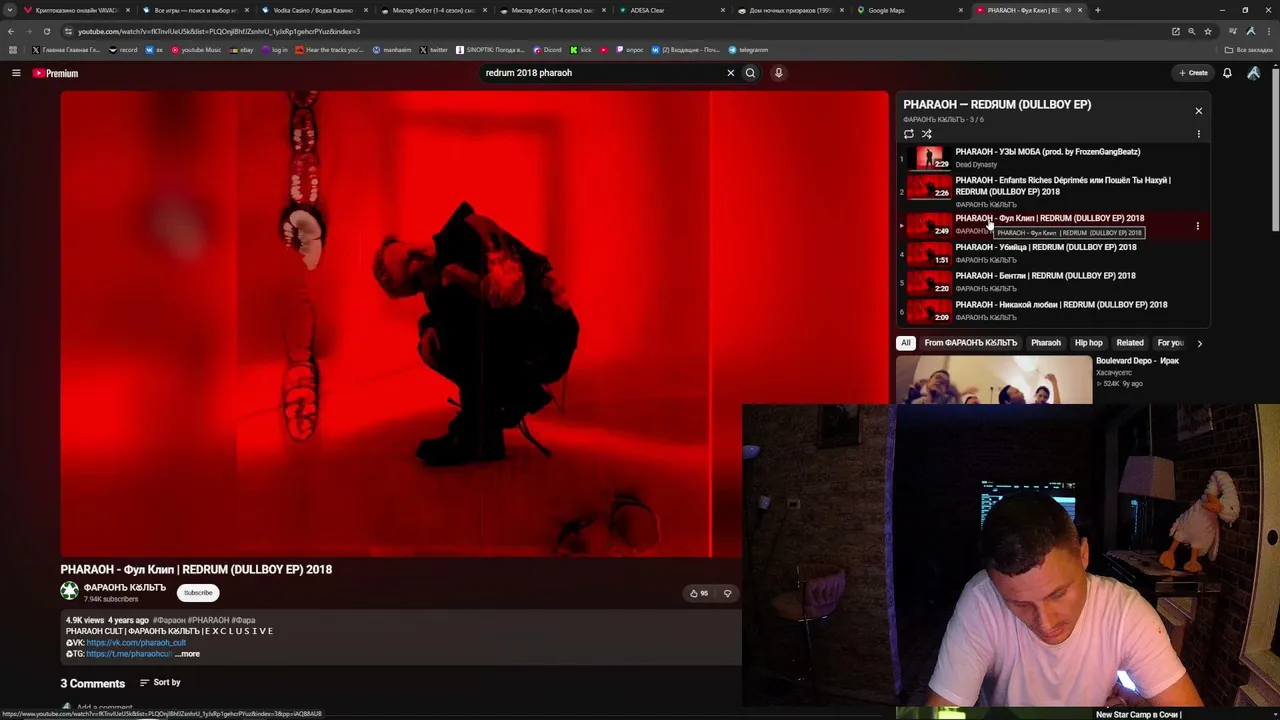Play Убийца from the REDRUM playlist
This screenshot has width=1280, height=720.
pos(1045,247)
